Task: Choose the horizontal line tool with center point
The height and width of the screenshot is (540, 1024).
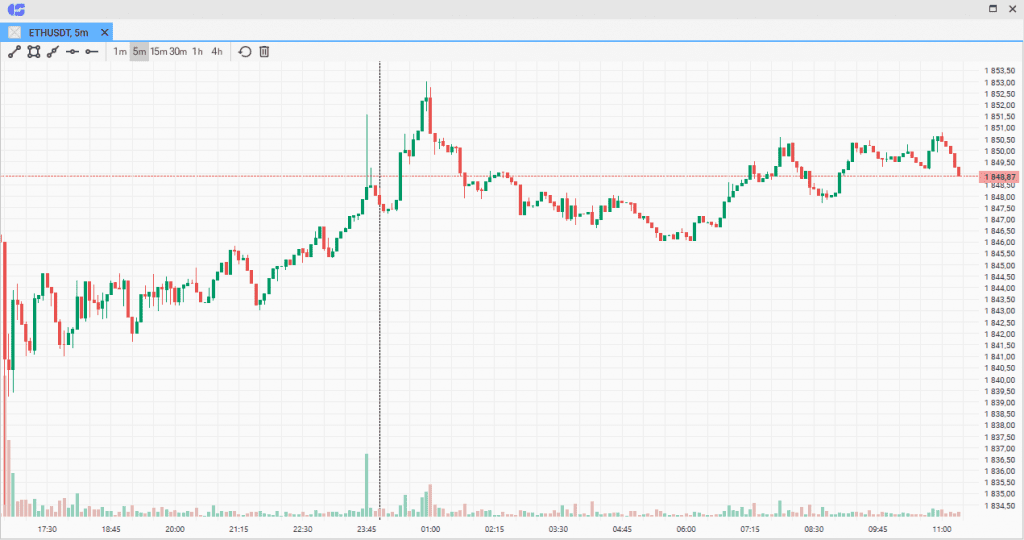Action: pos(72,51)
